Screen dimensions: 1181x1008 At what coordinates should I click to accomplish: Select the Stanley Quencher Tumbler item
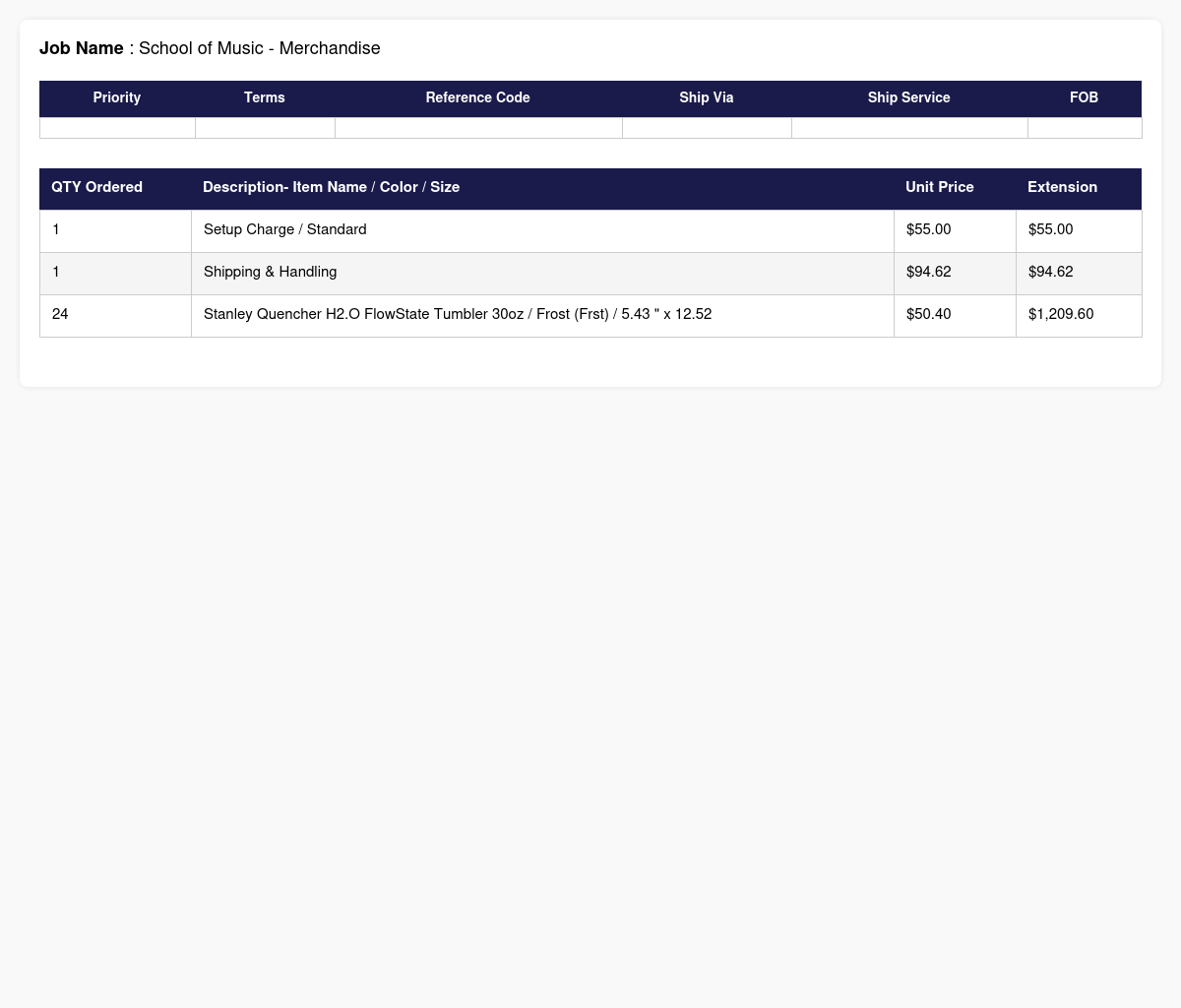[458, 314]
